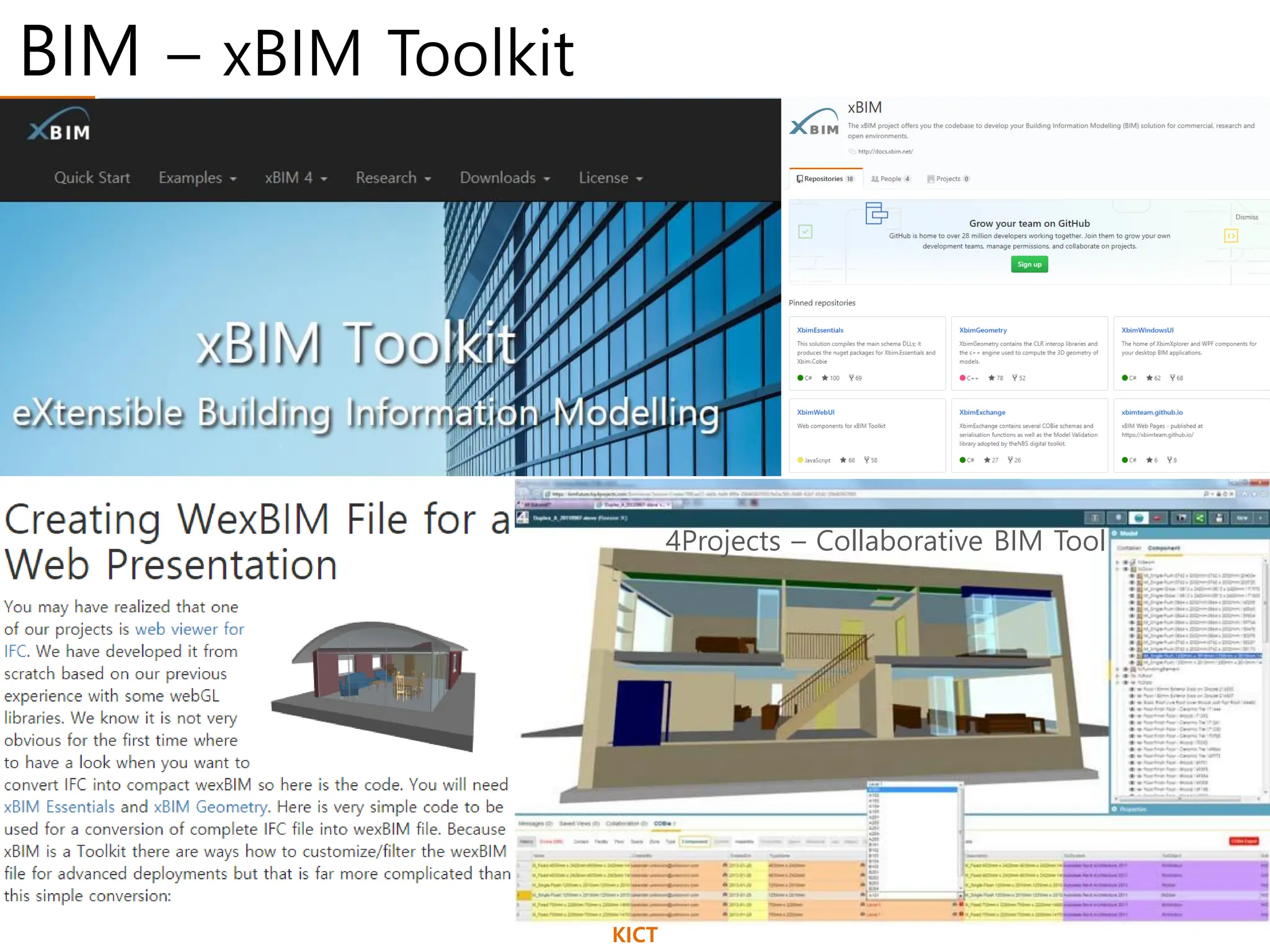Open the Examples dropdown menu
The width and height of the screenshot is (1270, 952).
[x=197, y=178]
